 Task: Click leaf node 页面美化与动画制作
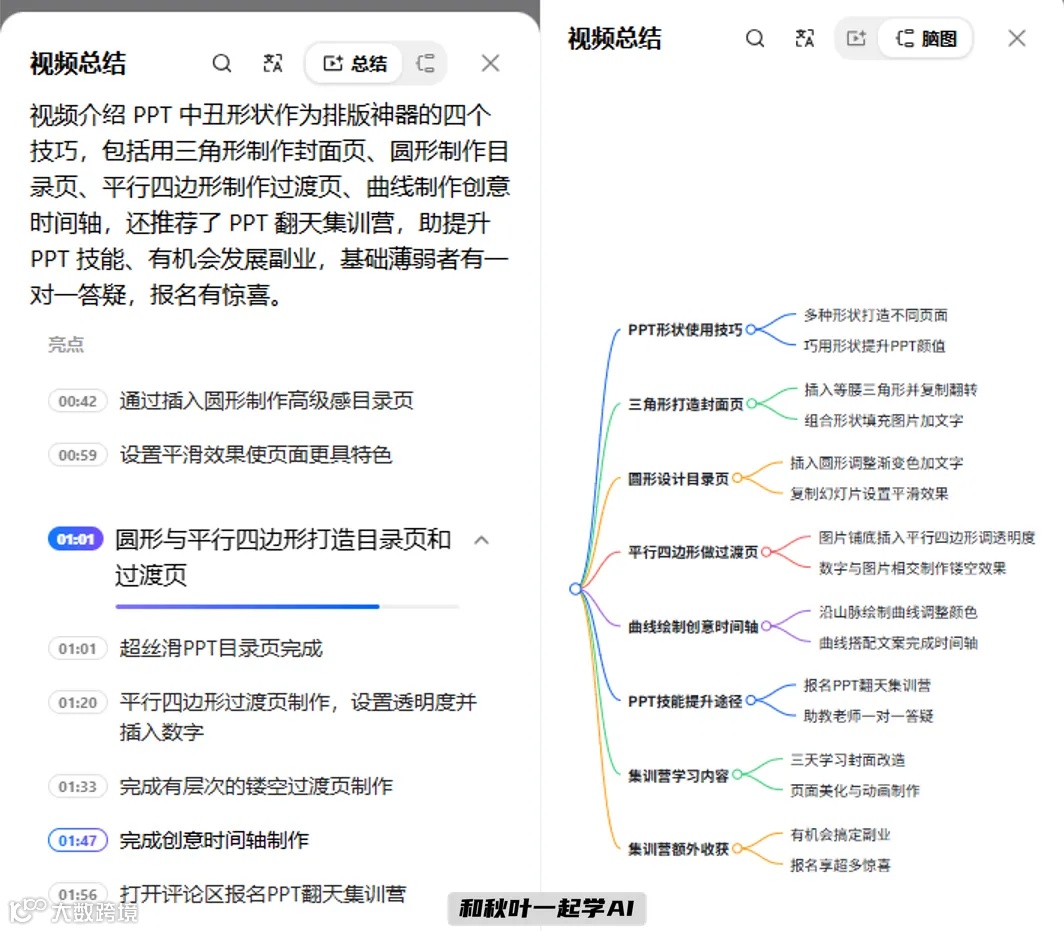pos(854,791)
